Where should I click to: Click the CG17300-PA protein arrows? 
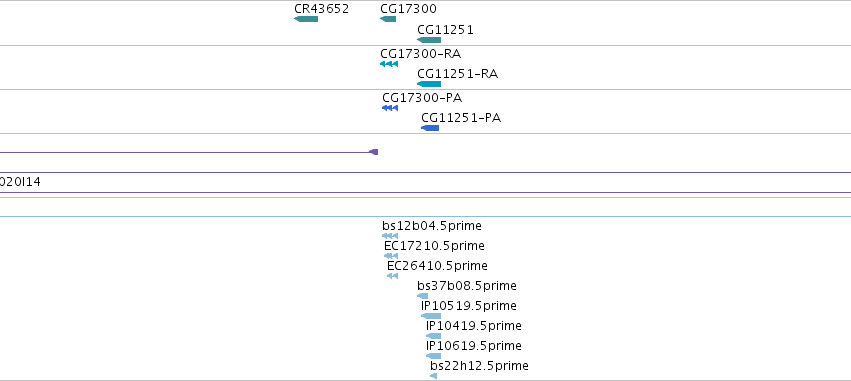(x=390, y=108)
